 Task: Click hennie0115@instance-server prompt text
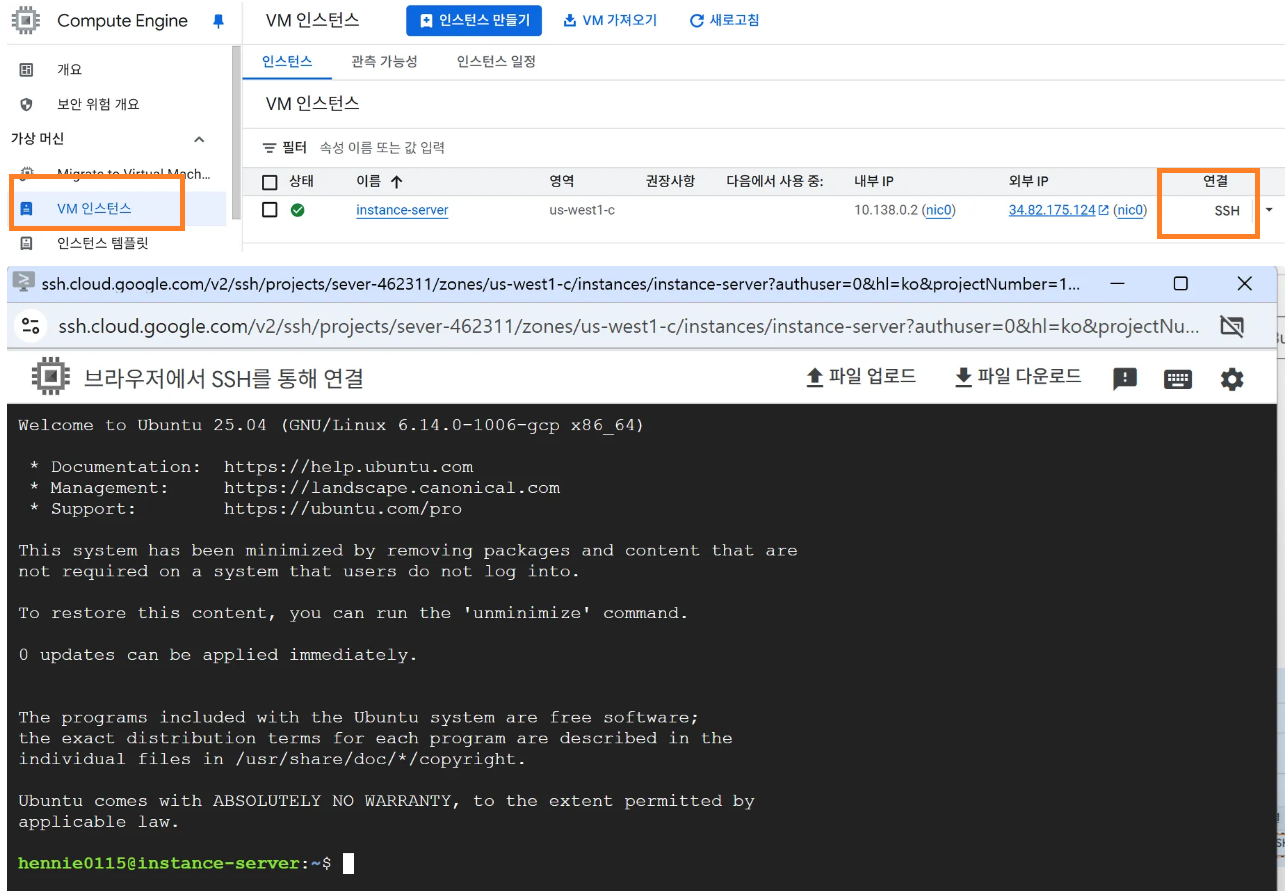pos(159,863)
